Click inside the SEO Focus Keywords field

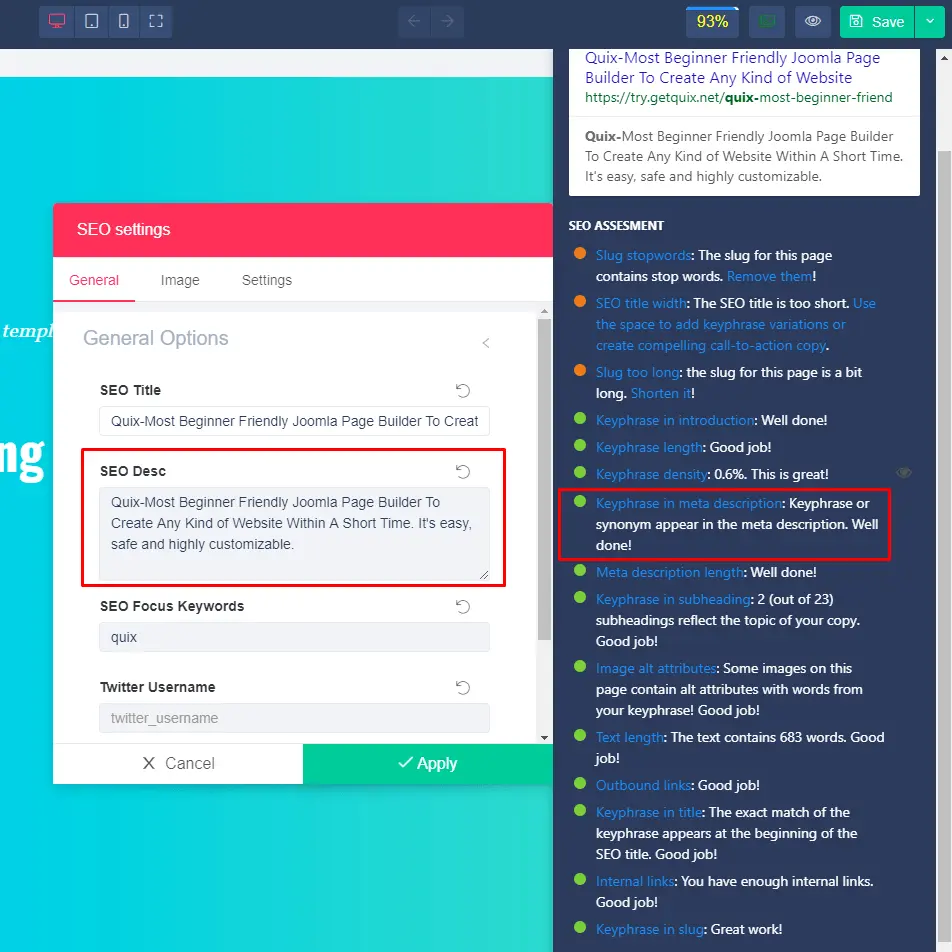pyautogui.click(x=293, y=637)
